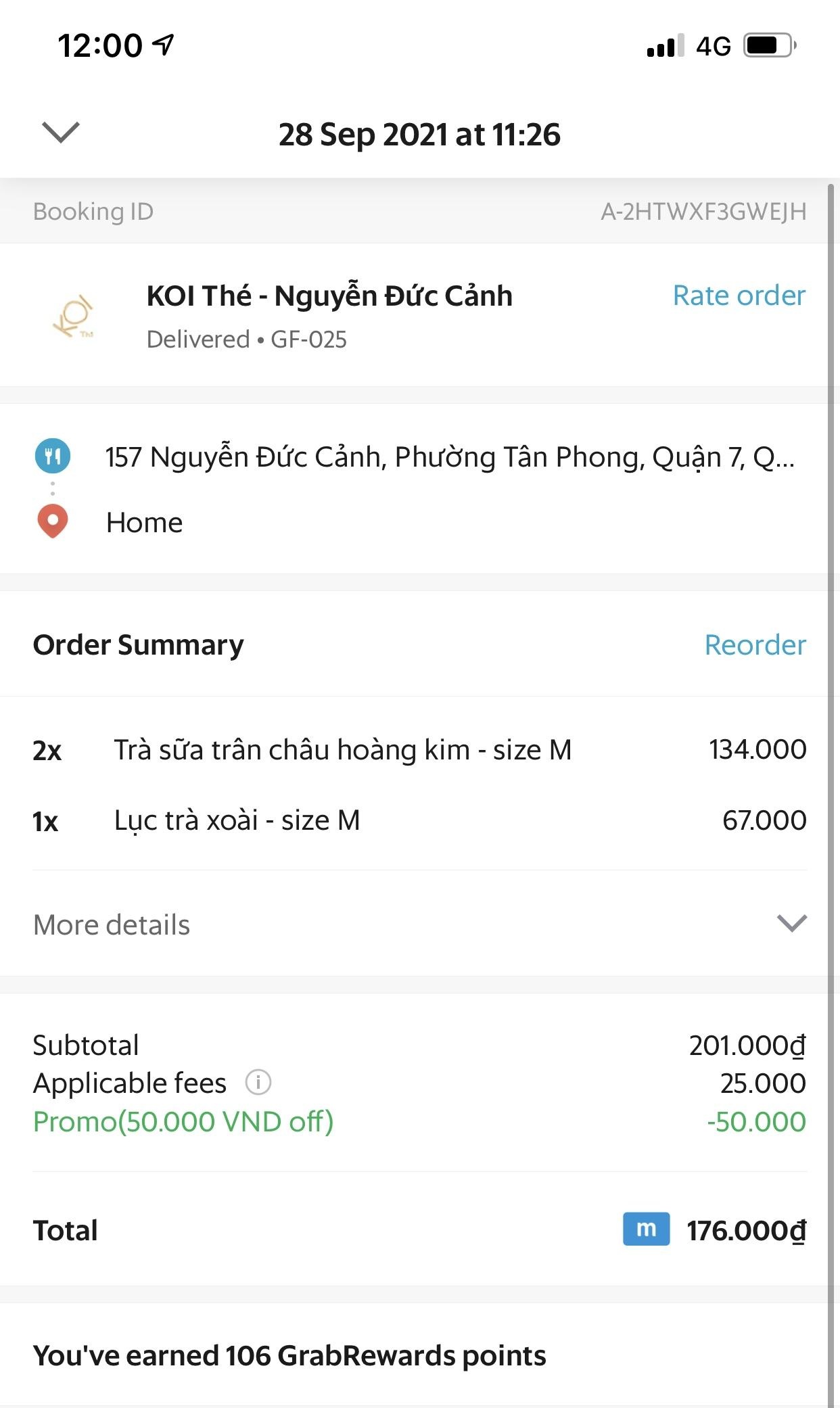Image resolution: width=840 pixels, height=1408 pixels.
Task: Tap the info icon beside Applicable fees
Action: [259, 1083]
